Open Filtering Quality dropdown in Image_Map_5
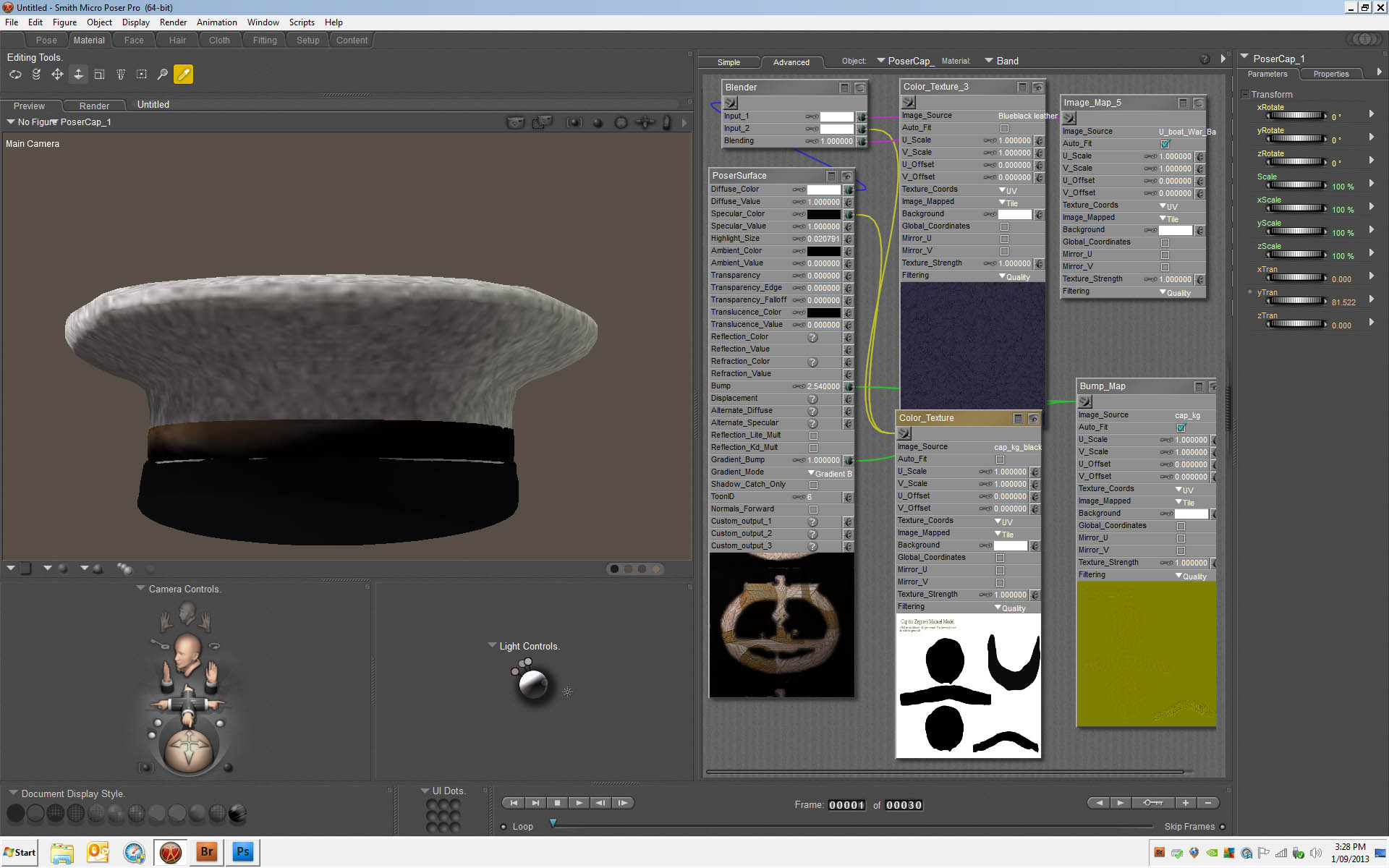The width and height of the screenshot is (1389, 868). point(1175,292)
